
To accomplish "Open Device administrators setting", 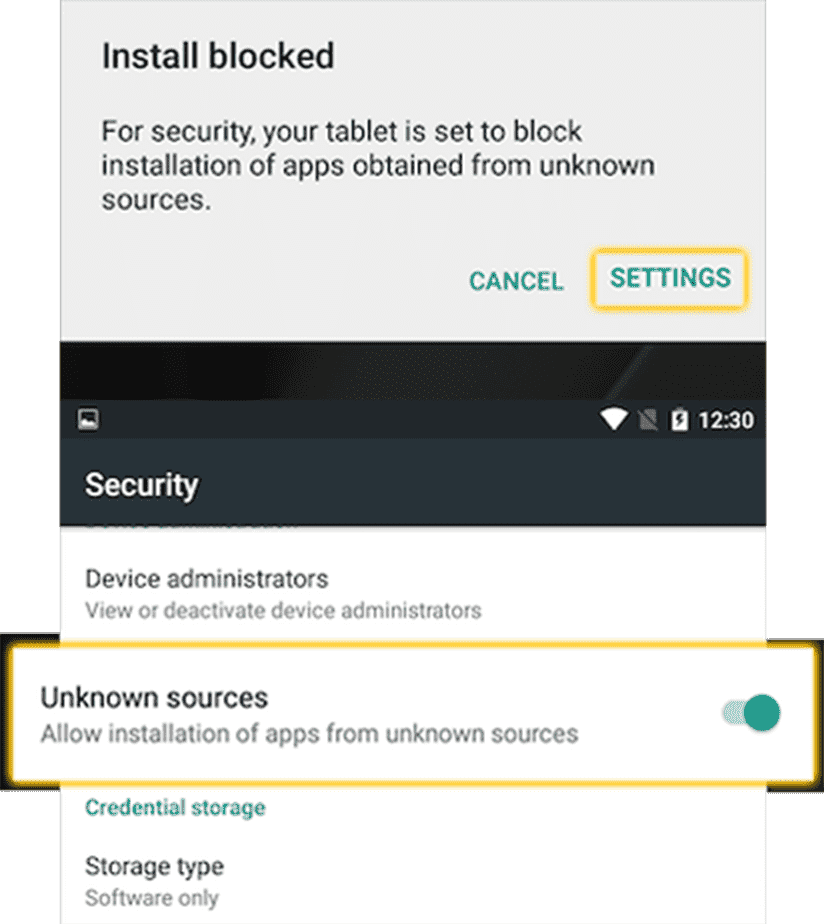I will (x=413, y=594).
